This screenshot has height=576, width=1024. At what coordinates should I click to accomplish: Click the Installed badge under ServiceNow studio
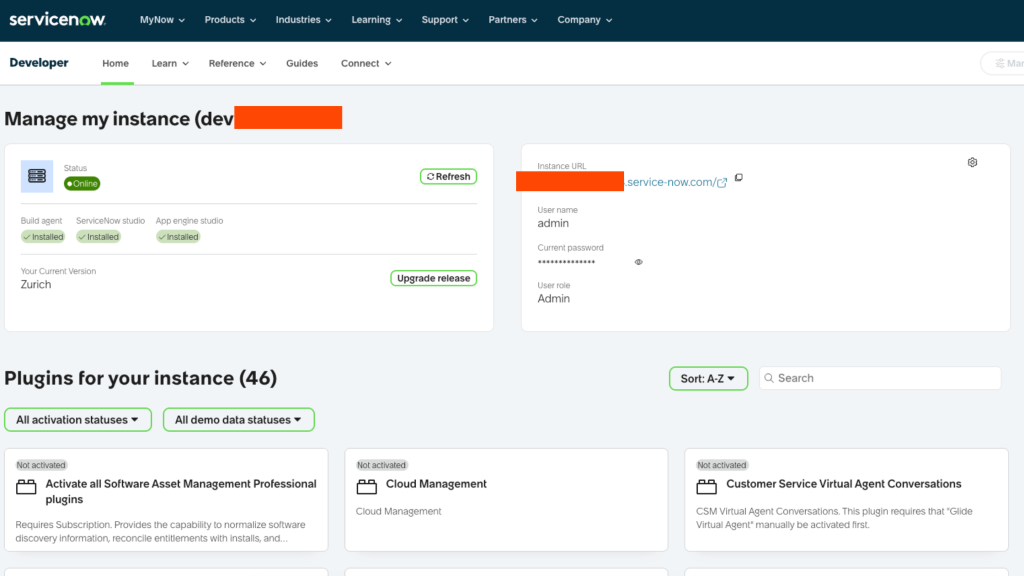tap(98, 236)
